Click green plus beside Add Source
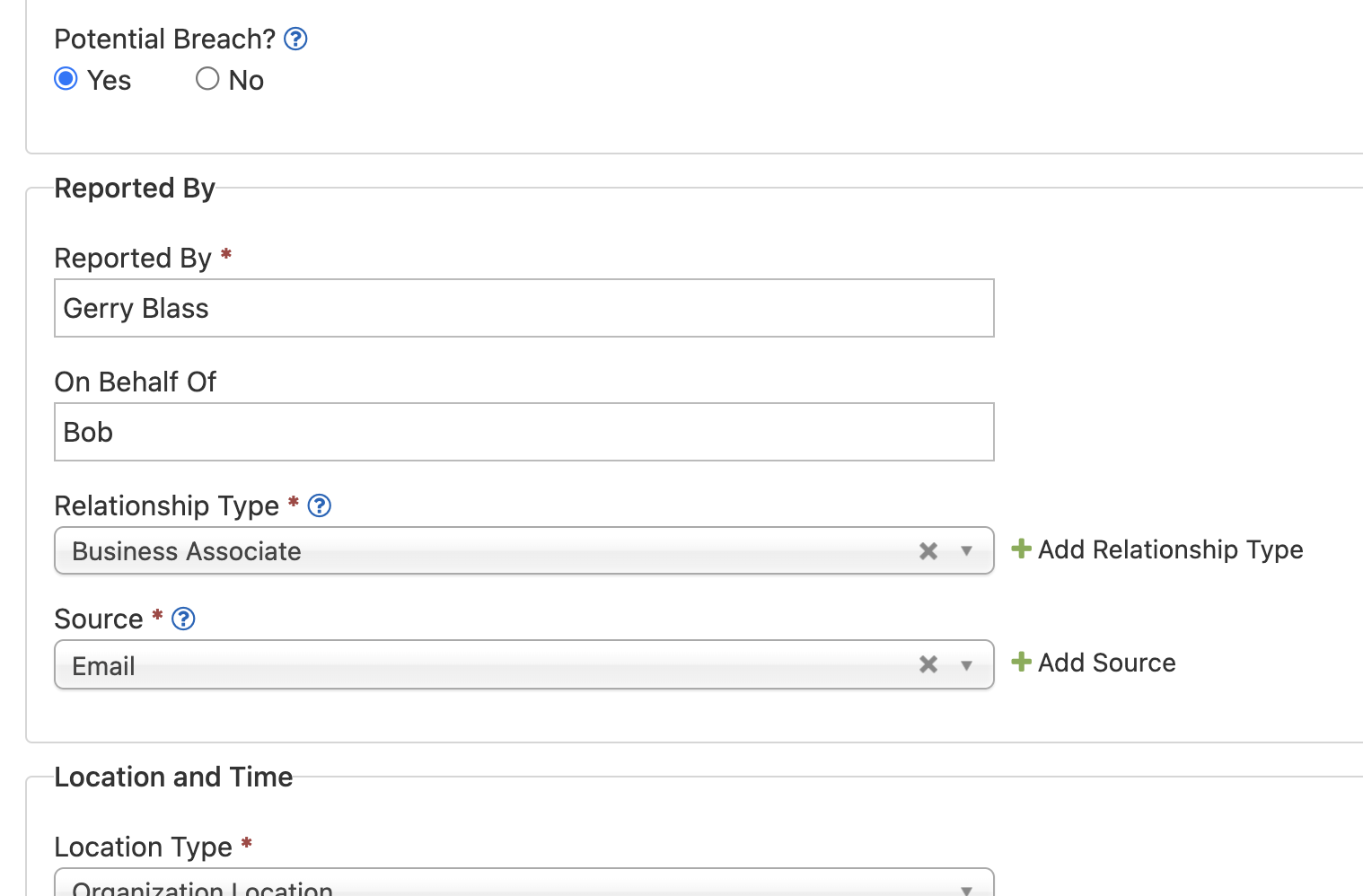 tap(1021, 661)
